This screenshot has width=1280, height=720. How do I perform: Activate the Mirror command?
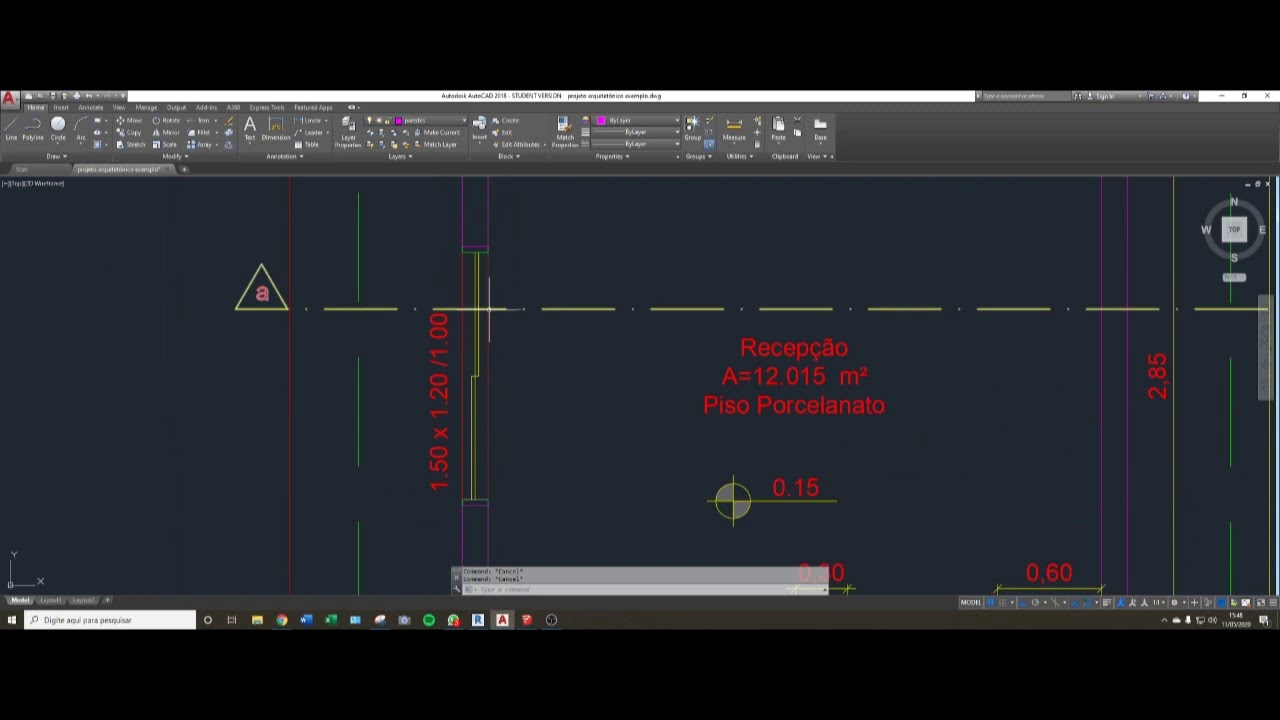(x=166, y=132)
